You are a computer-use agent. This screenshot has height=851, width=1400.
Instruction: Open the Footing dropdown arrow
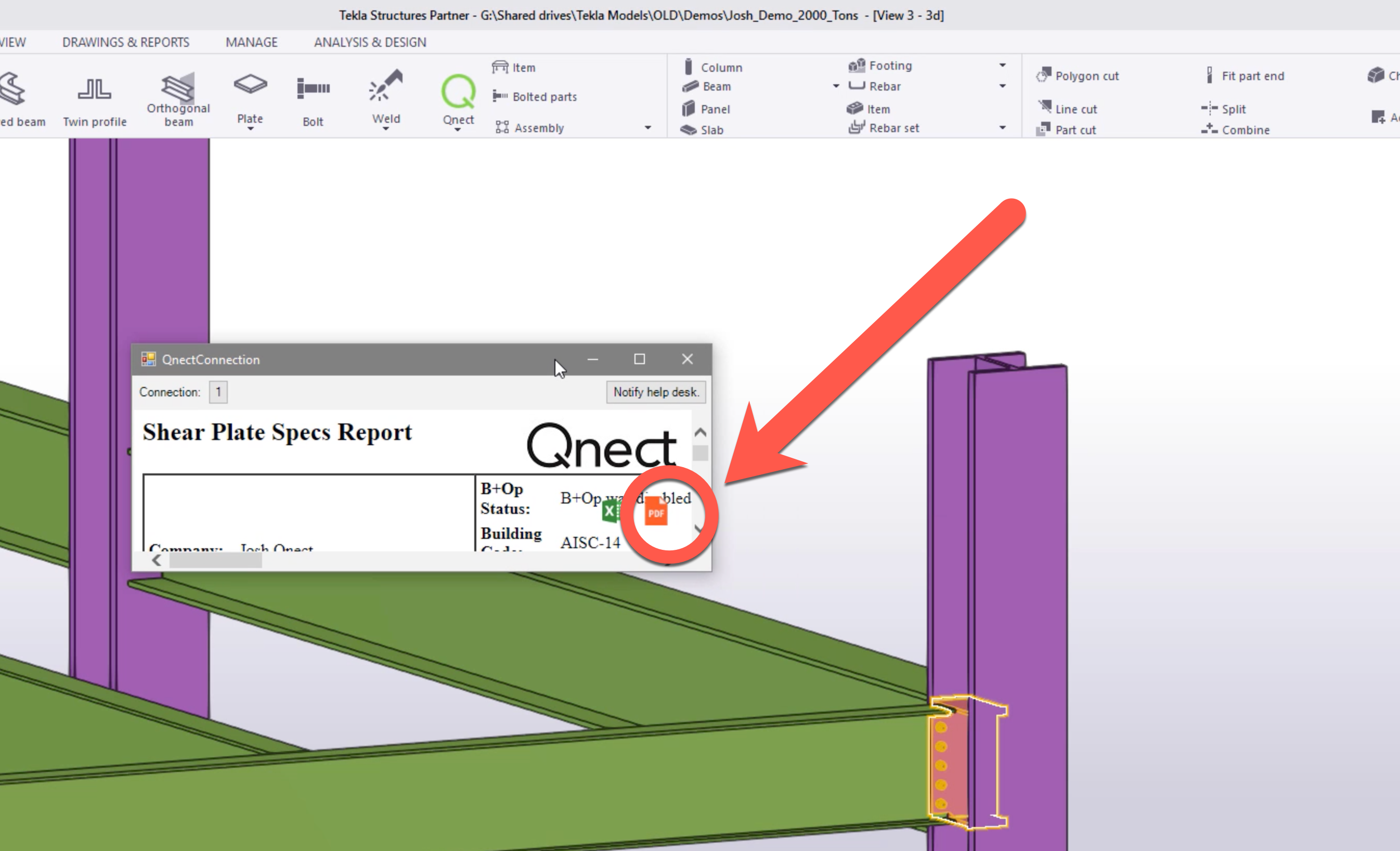point(1002,66)
